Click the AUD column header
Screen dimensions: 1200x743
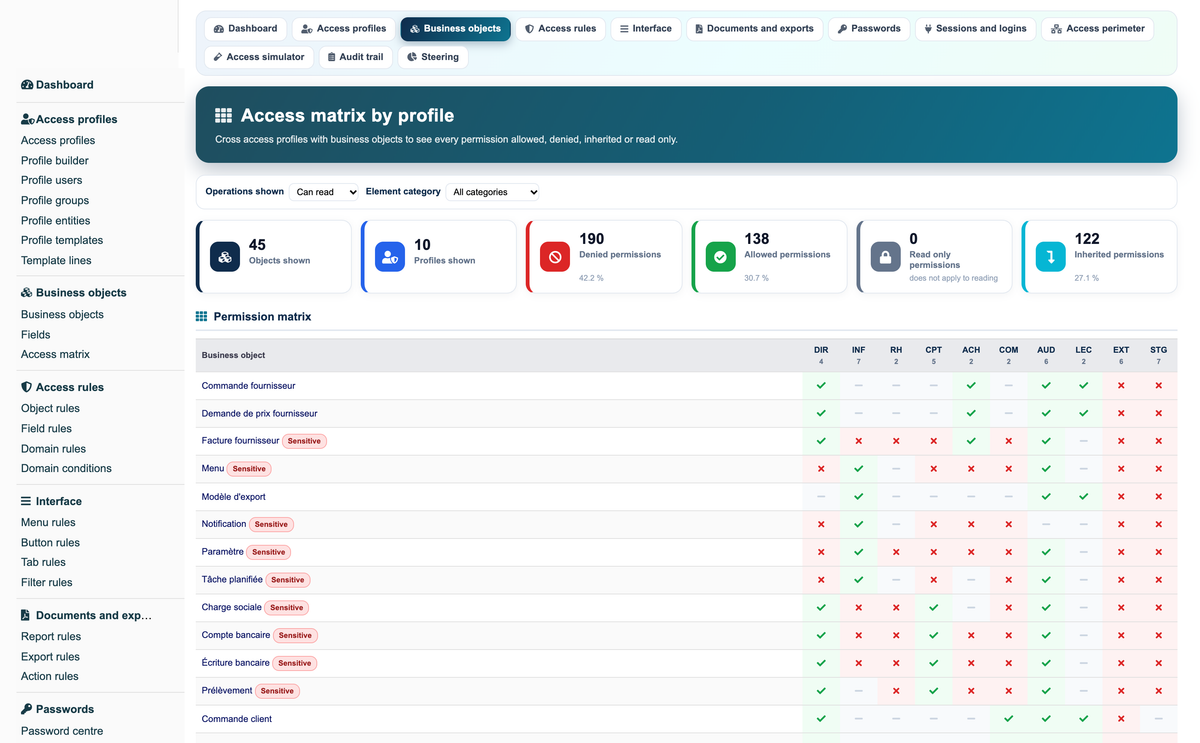pyautogui.click(x=1046, y=355)
